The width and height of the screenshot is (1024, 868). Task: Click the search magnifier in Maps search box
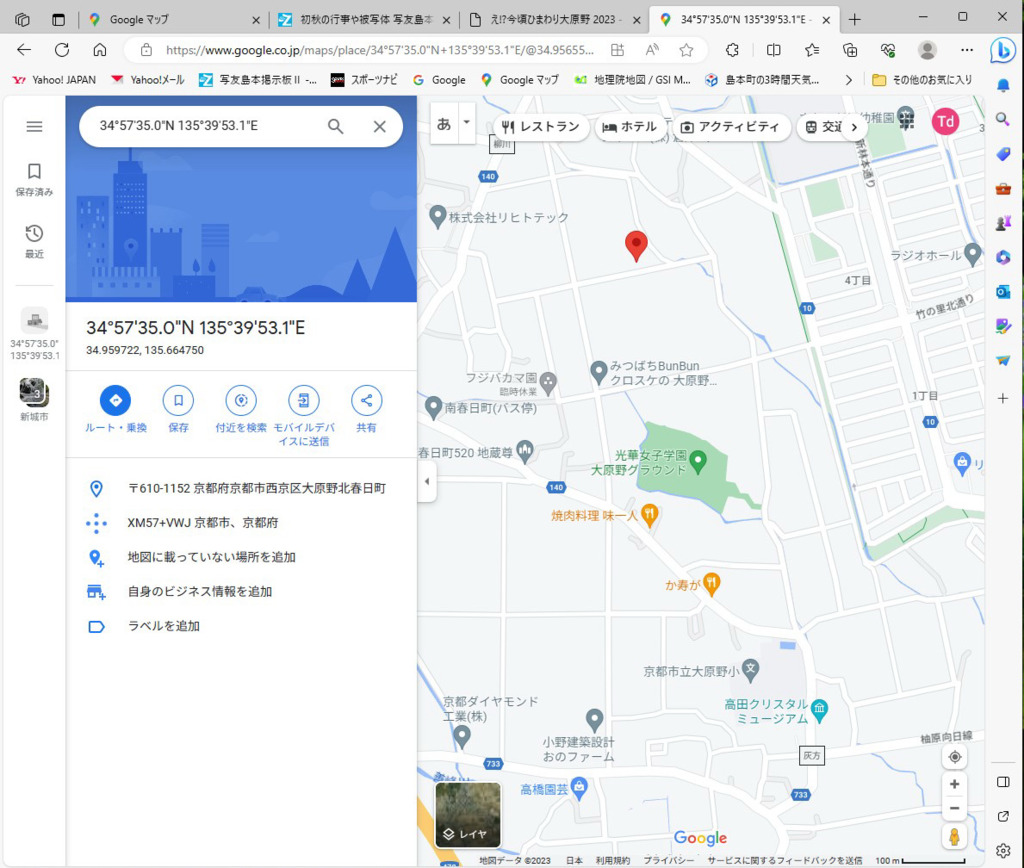pos(335,126)
